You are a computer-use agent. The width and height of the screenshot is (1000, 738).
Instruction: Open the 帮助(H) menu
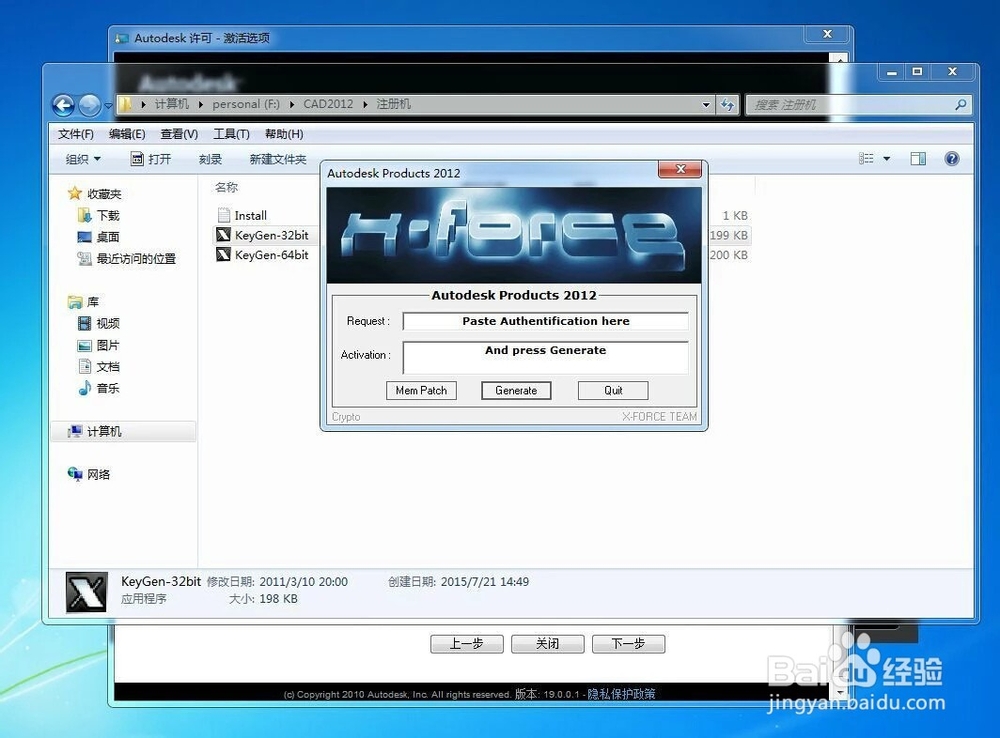tap(284, 134)
